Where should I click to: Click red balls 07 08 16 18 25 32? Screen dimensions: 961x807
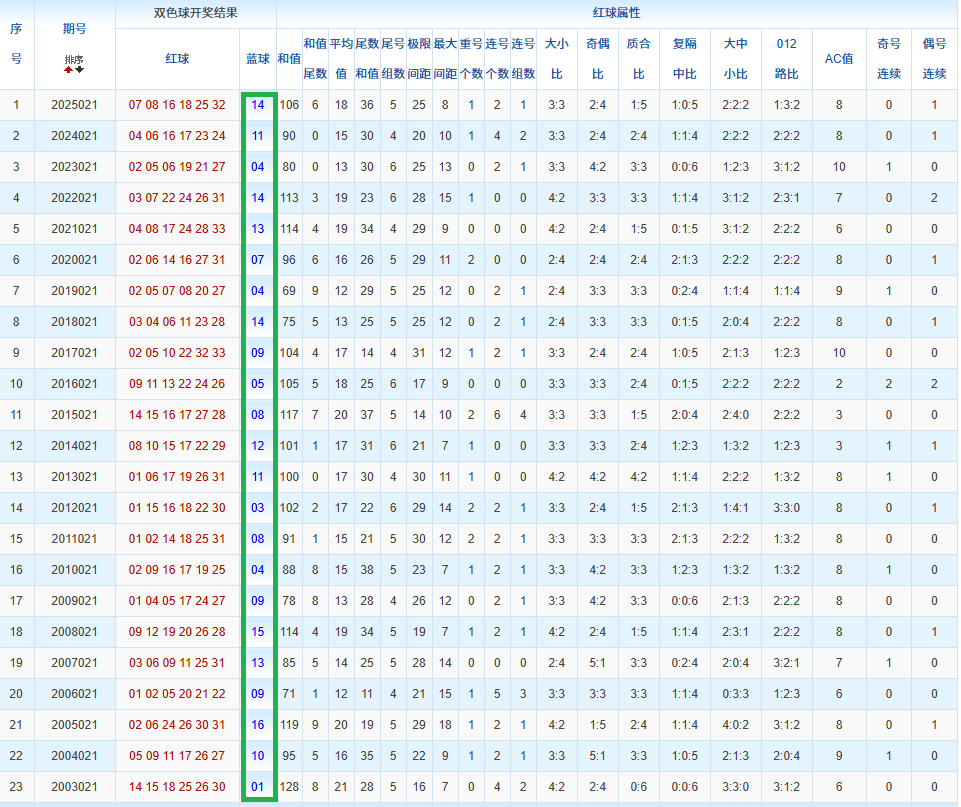pos(177,105)
